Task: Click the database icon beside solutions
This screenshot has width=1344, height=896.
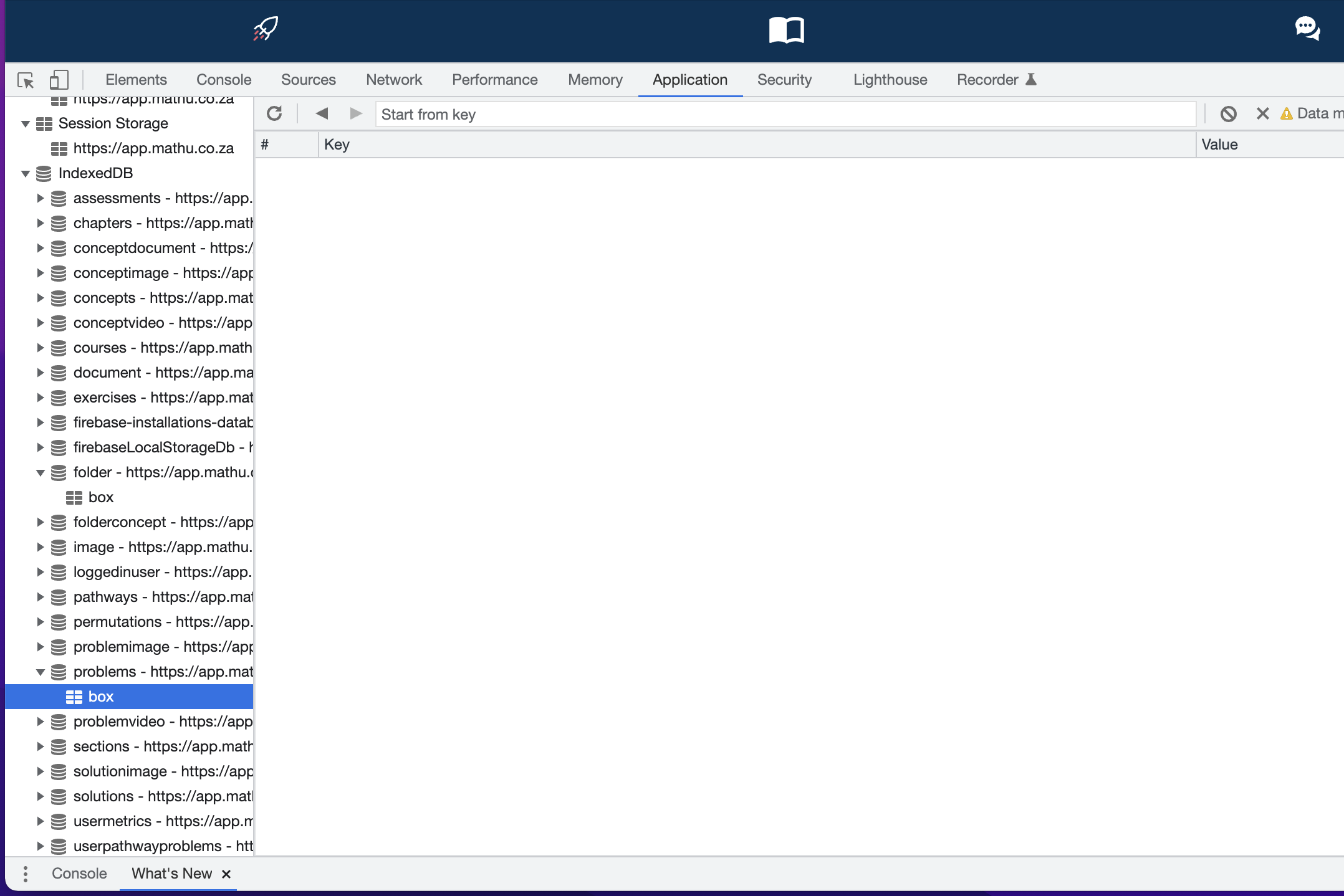Action: click(x=59, y=796)
